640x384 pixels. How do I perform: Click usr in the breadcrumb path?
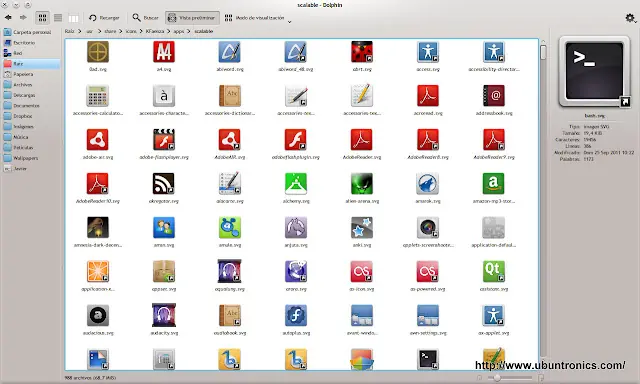point(89,31)
